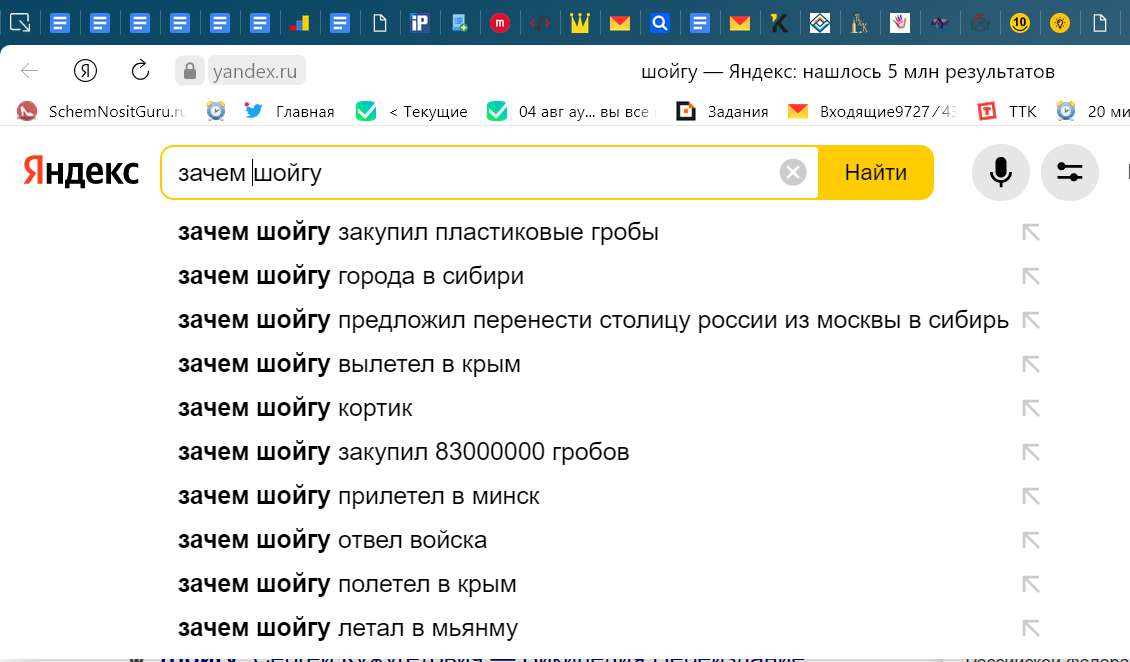Insert arrow for 'полетел в крым'
This screenshot has width=1130, height=662.
pyautogui.click(x=1031, y=584)
